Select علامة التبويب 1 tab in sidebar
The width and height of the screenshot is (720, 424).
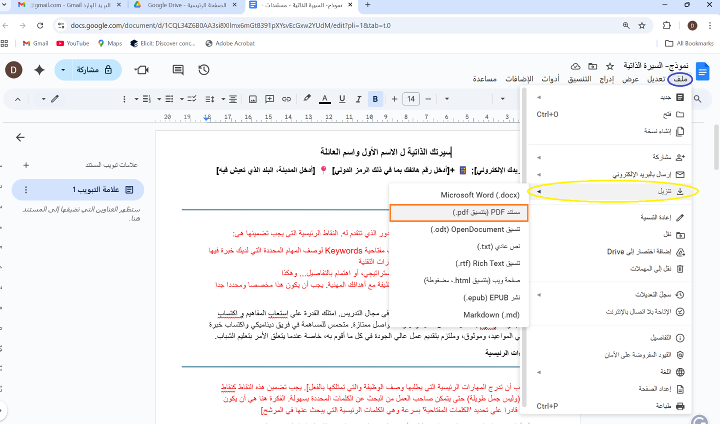point(78,190)
